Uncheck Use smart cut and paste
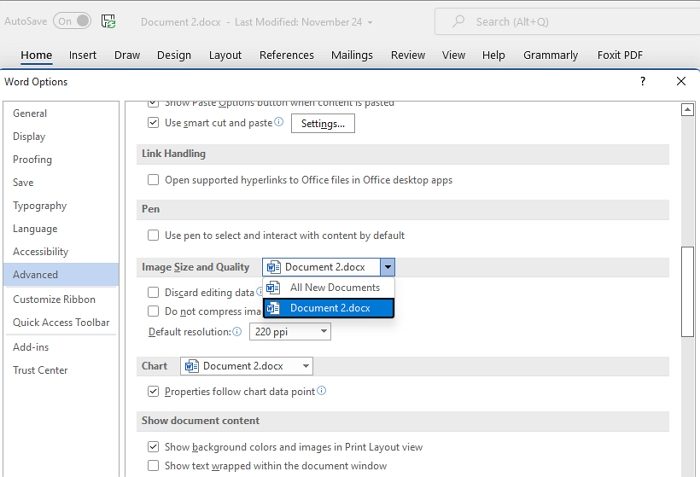Screen dimensions: 700x477 (x=153, y=122)
